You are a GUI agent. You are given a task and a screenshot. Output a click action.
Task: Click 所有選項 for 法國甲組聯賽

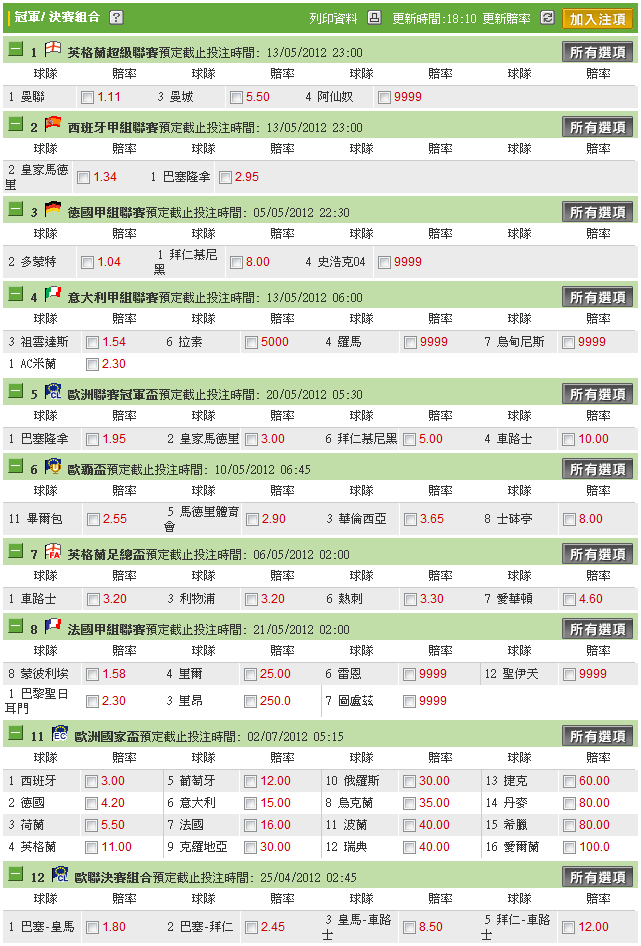tap(598, 629)
